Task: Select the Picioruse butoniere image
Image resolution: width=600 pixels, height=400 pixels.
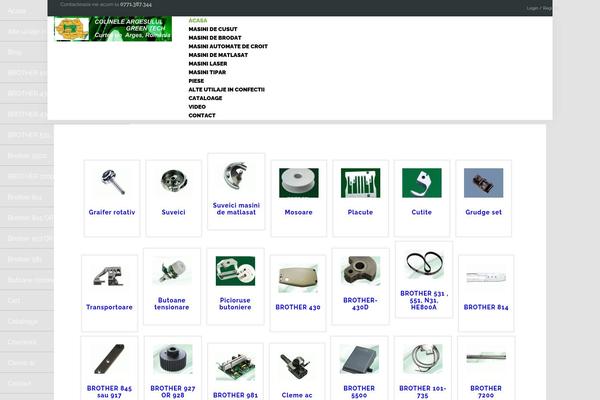Action: tap(235, 271)
